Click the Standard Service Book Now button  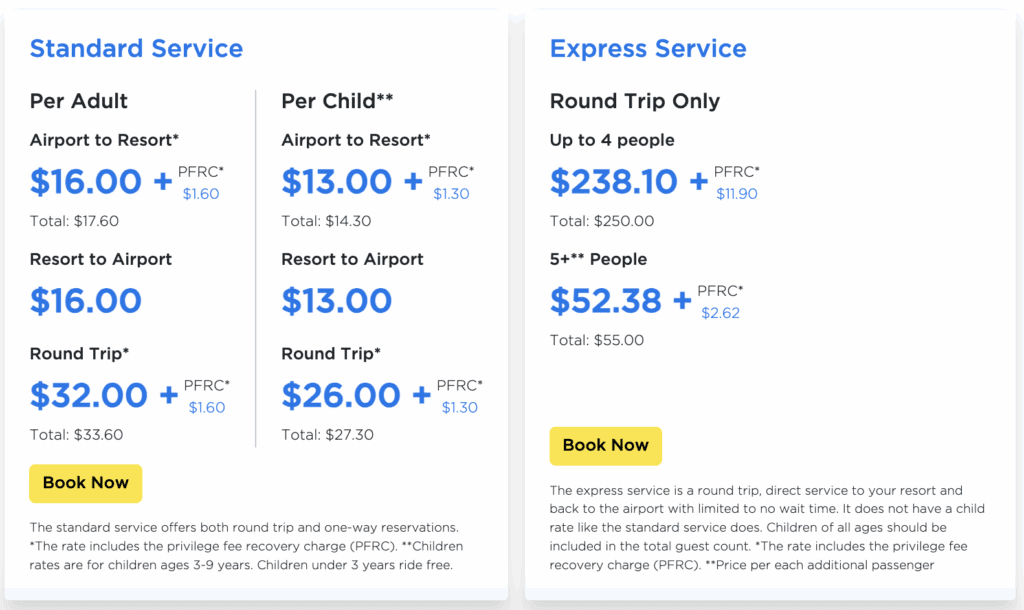86,483
